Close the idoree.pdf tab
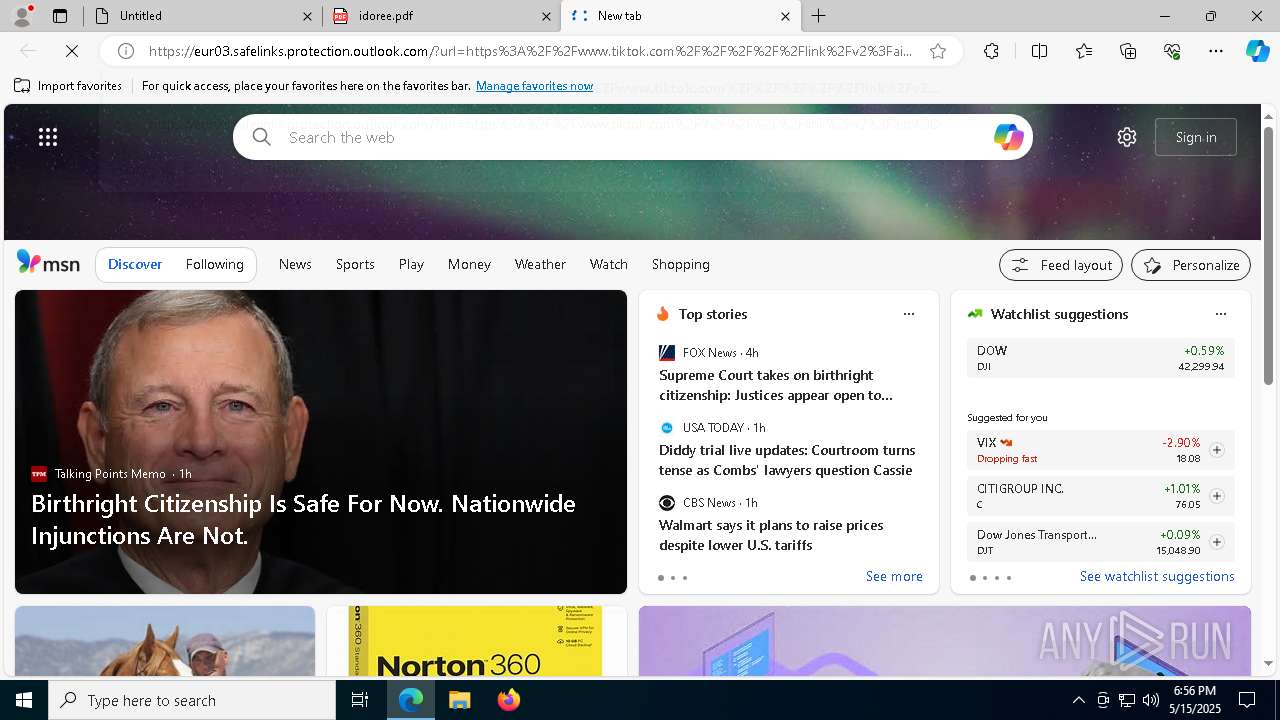This screenshot has width=1280, height=720. (547, 16)
